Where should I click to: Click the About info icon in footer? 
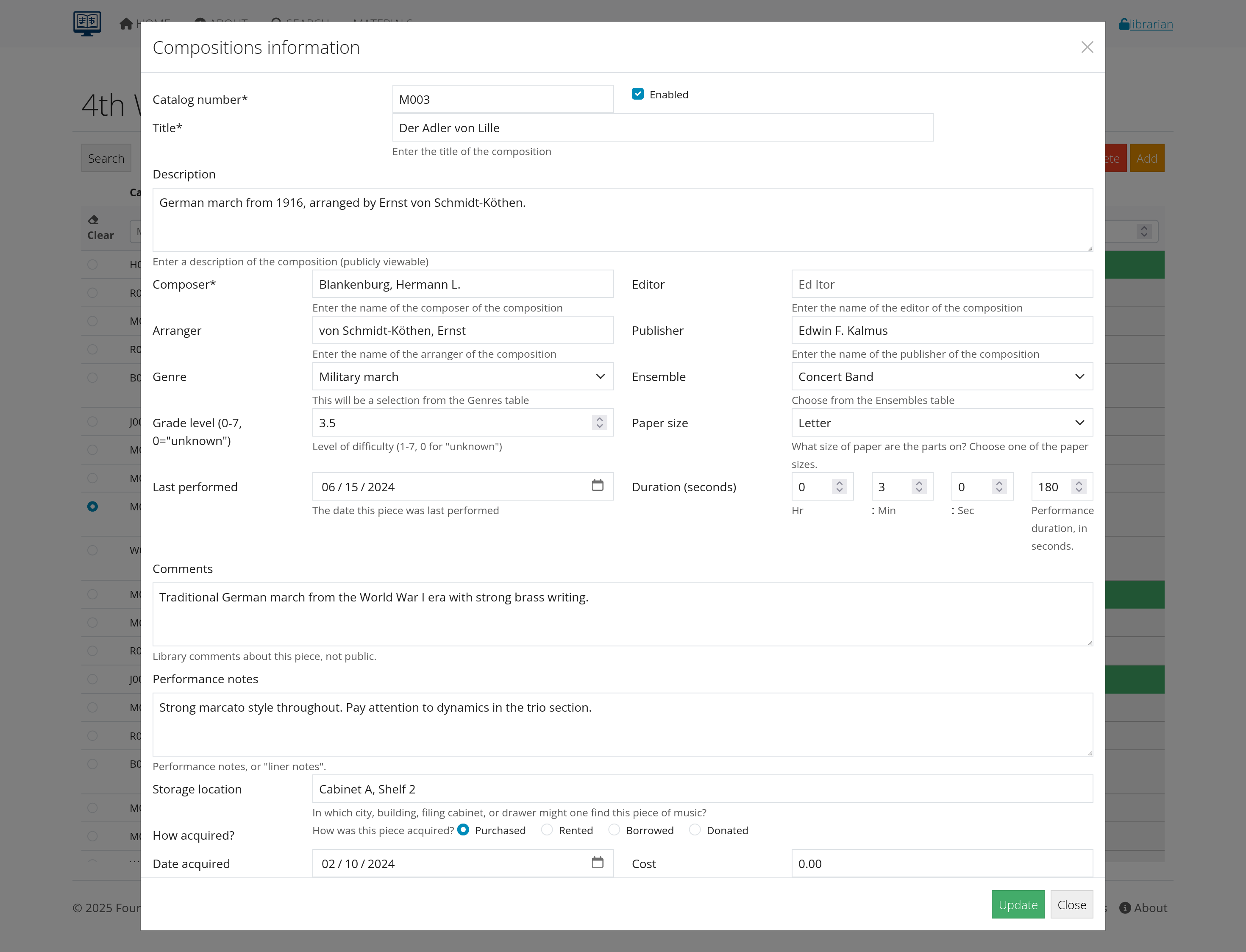click(1125, 908)
